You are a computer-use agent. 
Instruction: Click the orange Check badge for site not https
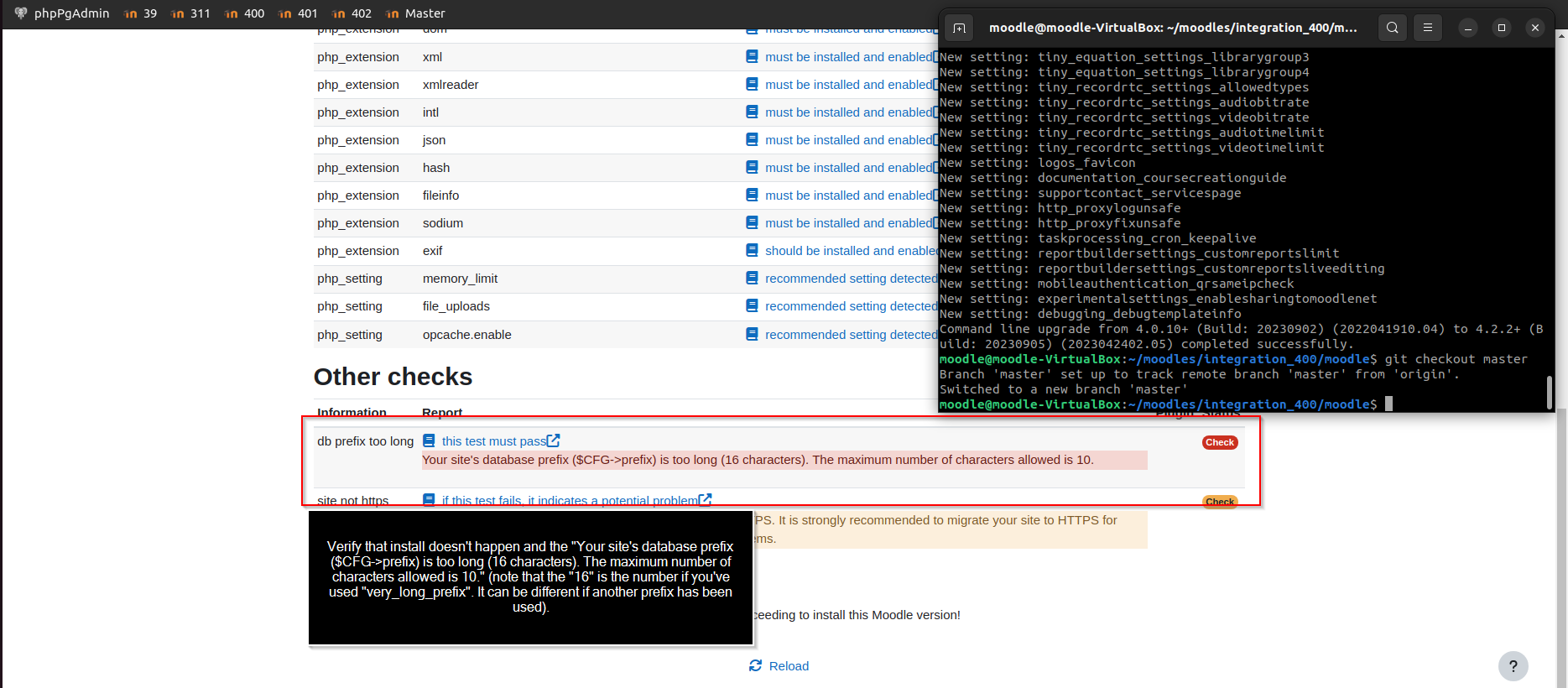pyautogui.click(x=1220, y=502)
